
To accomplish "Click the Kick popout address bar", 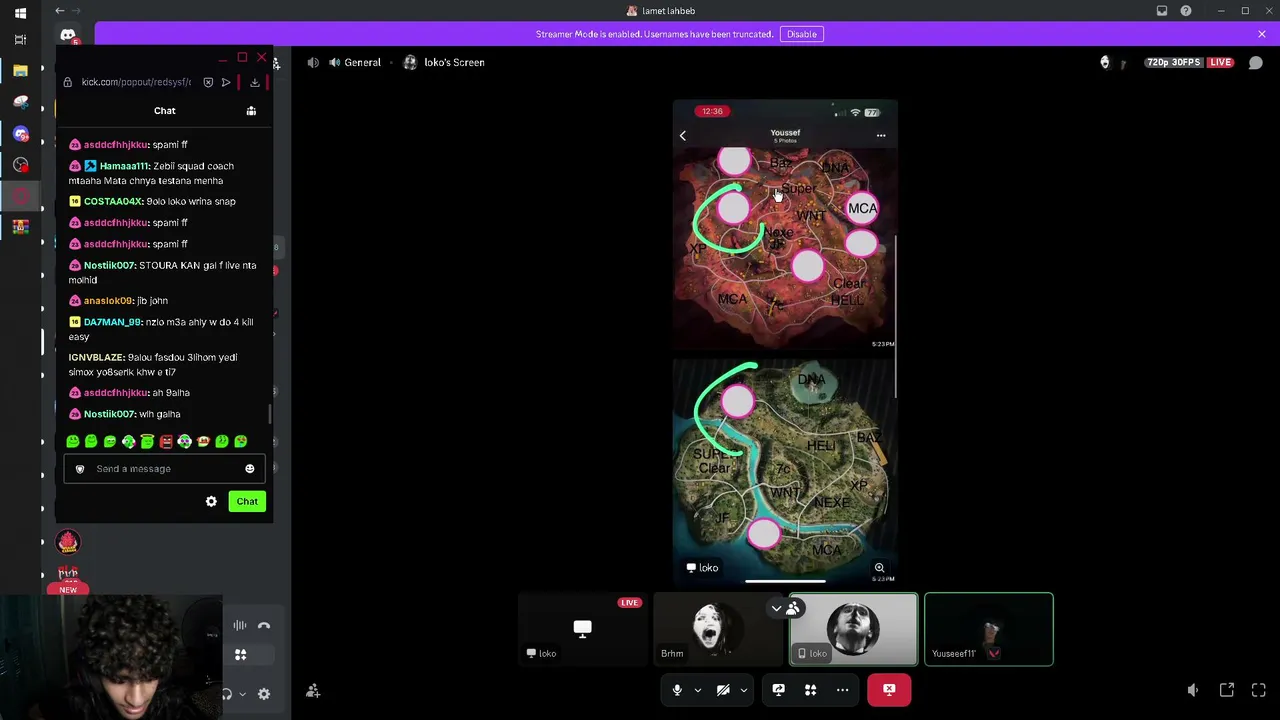I will [x=136, y=82].
